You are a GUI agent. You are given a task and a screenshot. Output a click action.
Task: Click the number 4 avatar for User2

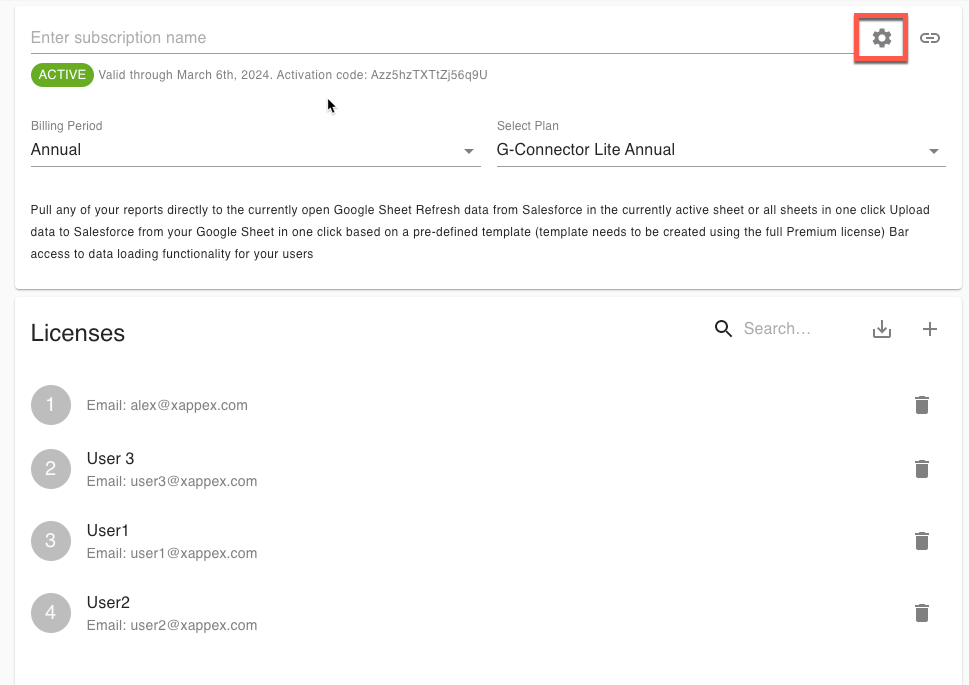pyautogui.click(x=51, y=613)
